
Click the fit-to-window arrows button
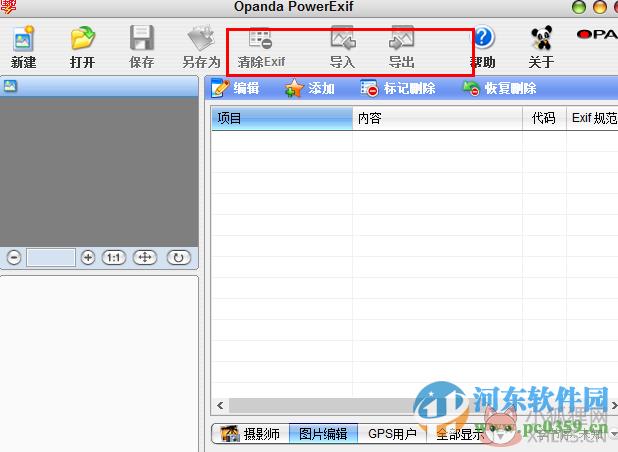click(145, 258)
